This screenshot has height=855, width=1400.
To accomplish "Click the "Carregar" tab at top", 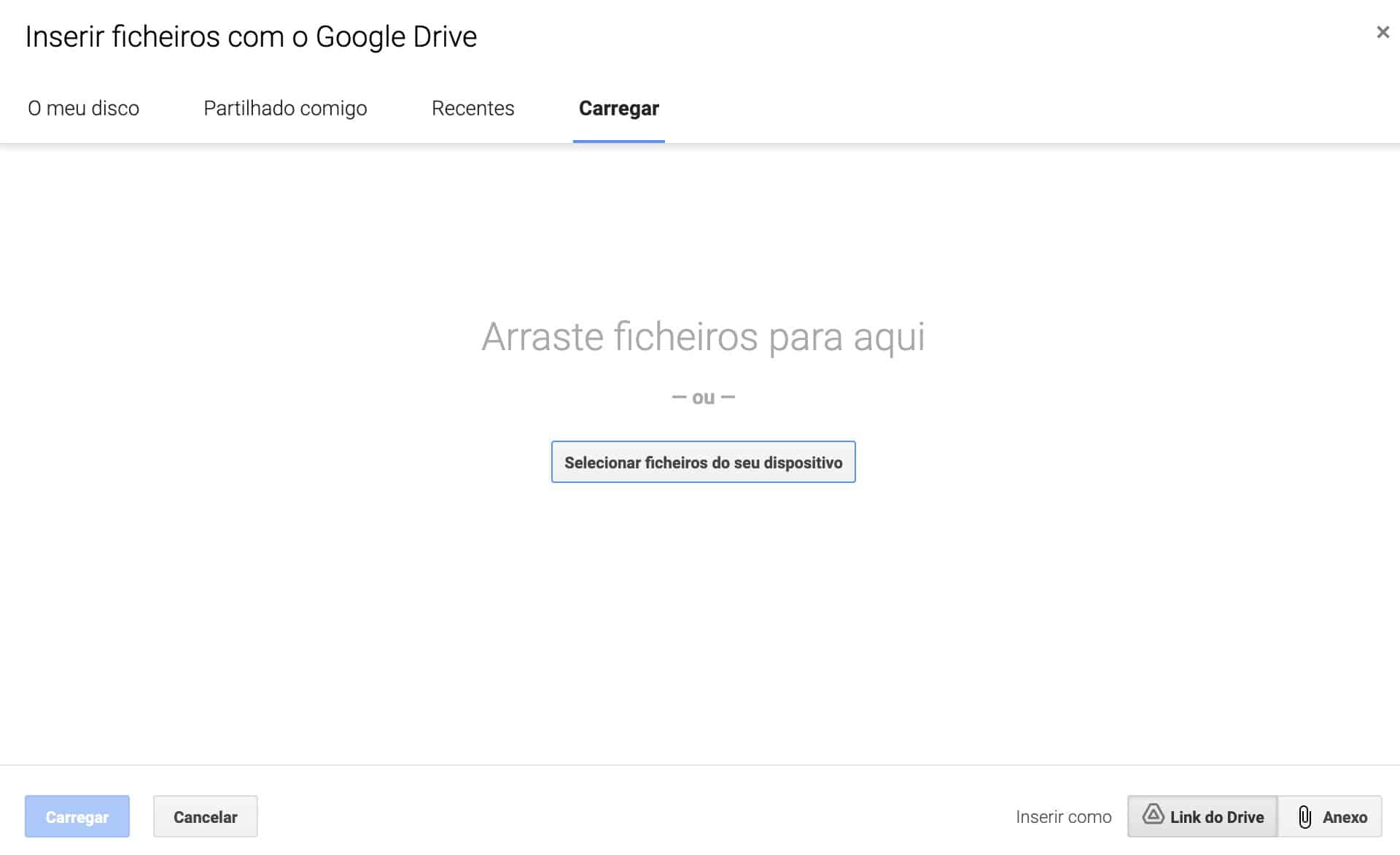I will coord(619,108).
